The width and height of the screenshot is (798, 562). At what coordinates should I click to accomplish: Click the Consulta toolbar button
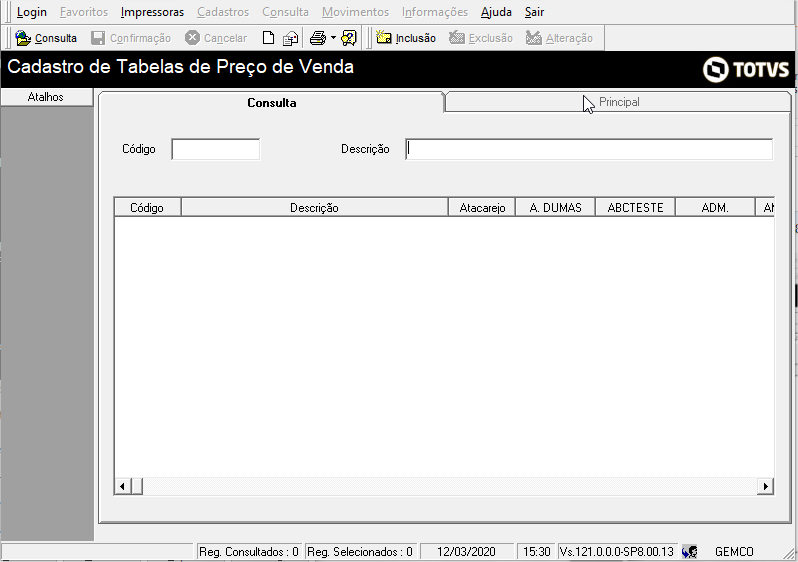[x=46, y=38]
